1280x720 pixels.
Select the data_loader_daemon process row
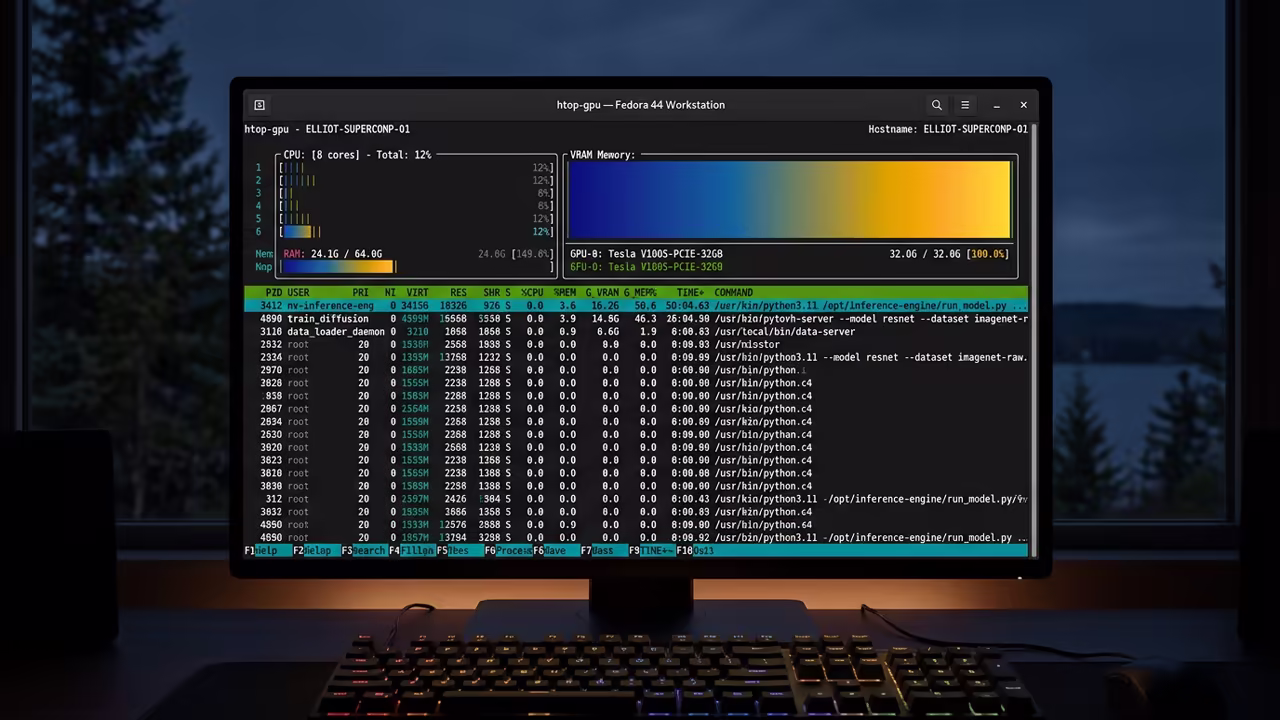point(636,332)
